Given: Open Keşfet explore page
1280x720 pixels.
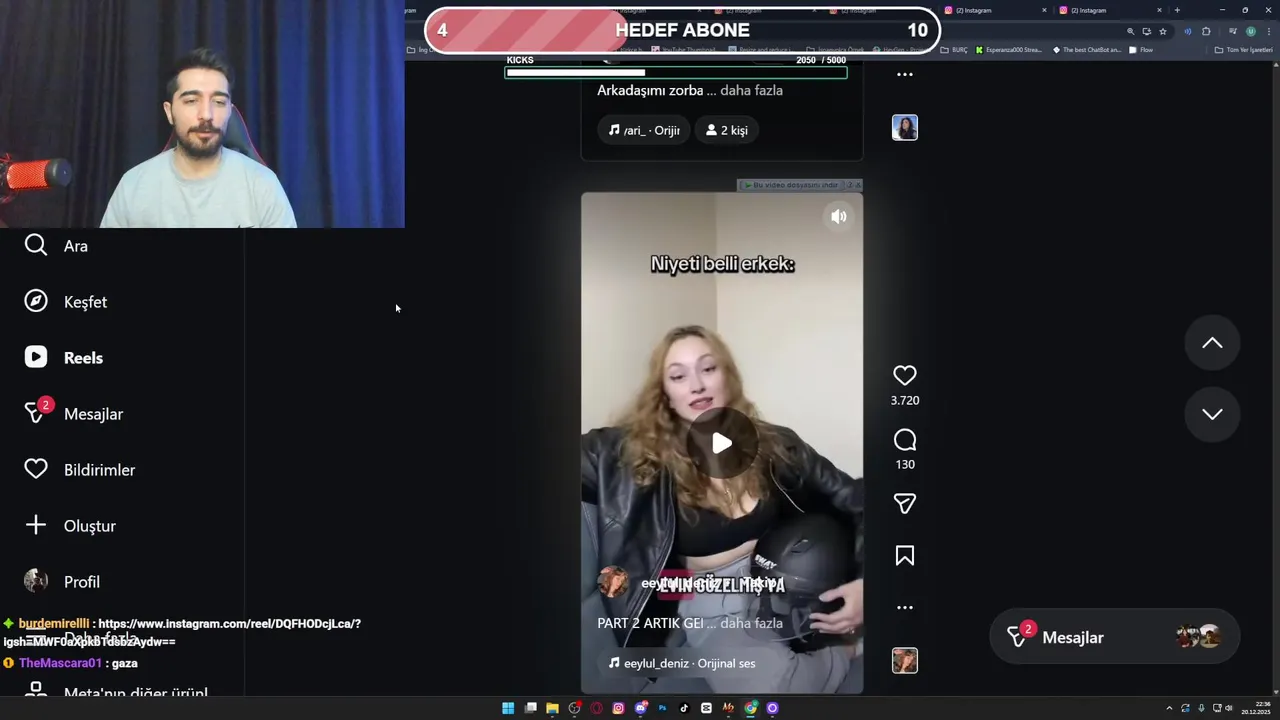Looking at the screenshot, I should (66, 302).
